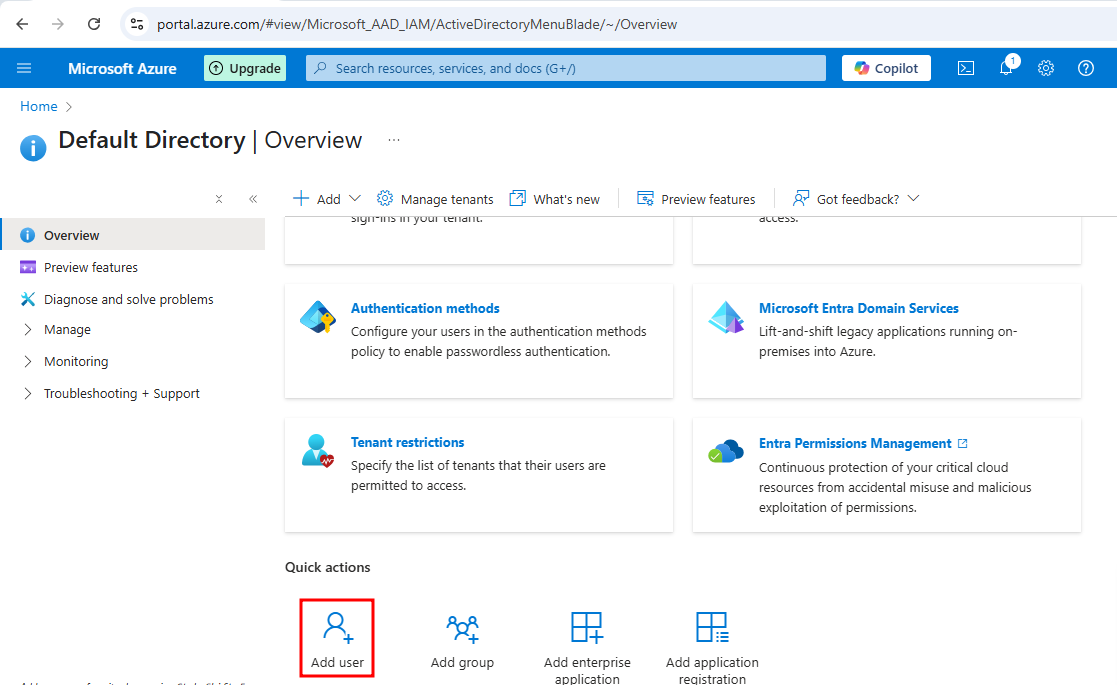Click the sidebar close X icon
The width and height of the screenshot is (1117, 685).
(x=219, y=199)
